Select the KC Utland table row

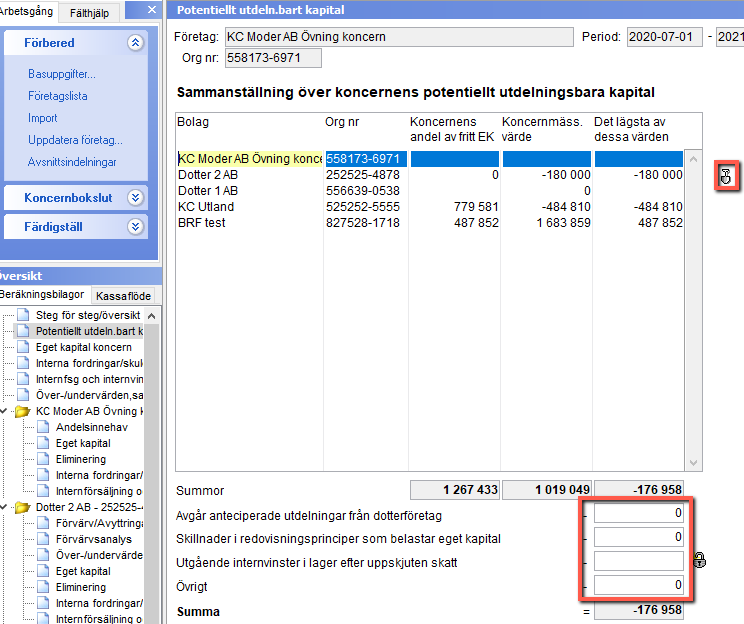(x=429, y=207)
